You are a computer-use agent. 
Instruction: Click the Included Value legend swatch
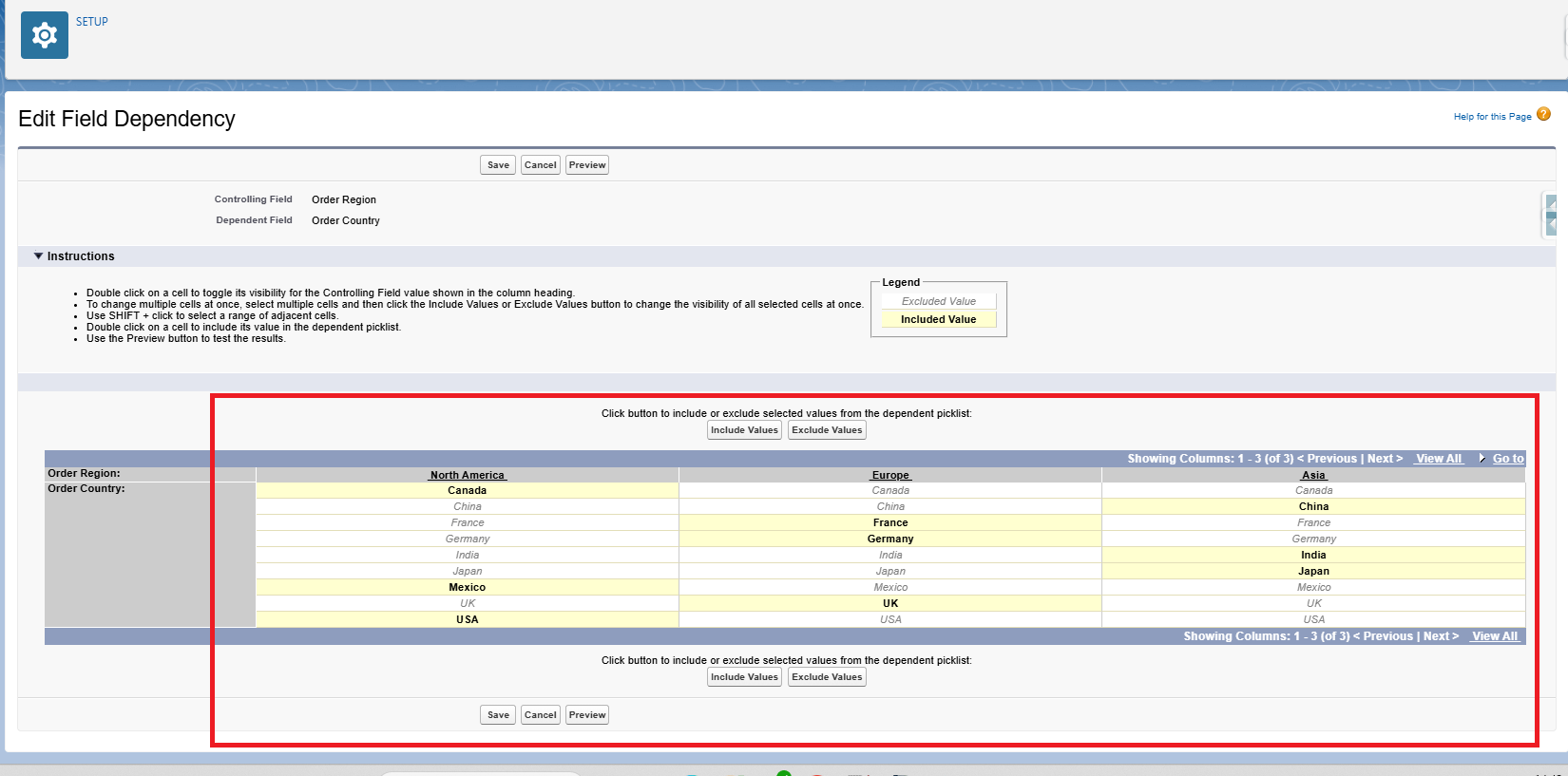(938, 320)
